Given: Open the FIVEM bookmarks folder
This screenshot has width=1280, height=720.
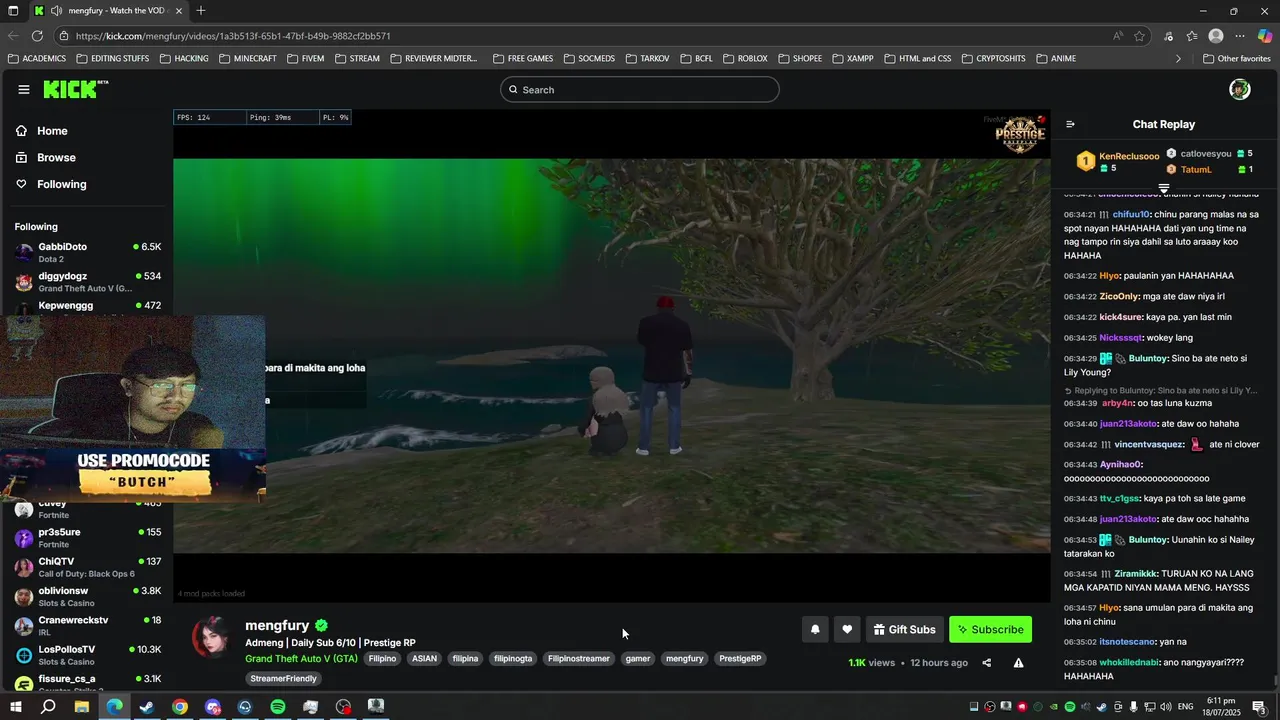Looking at the screenshot, I should (305, 59).
